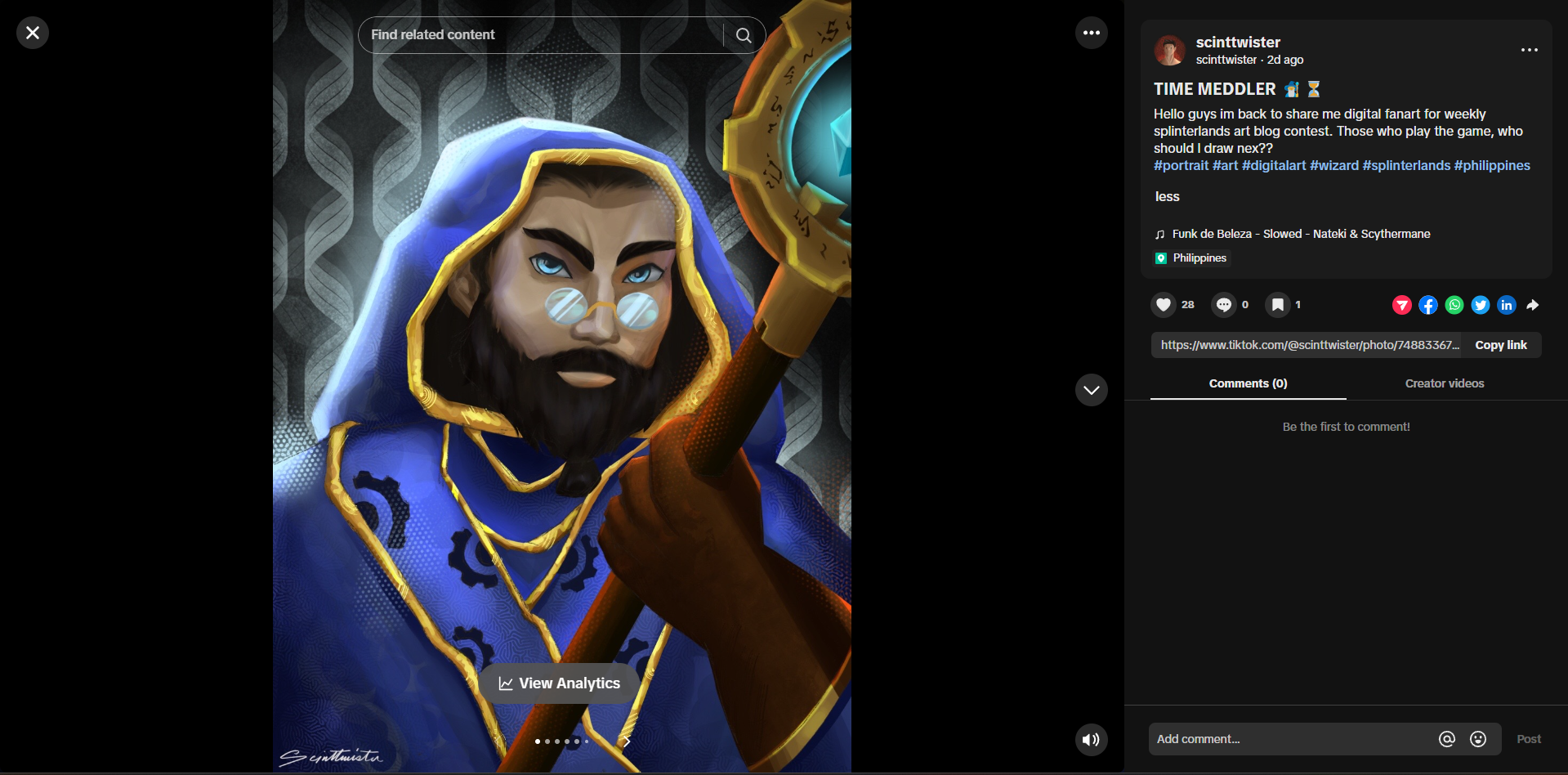Save the post with bookmark icon
1568x775 pixels.
[x=1278, y=305]
